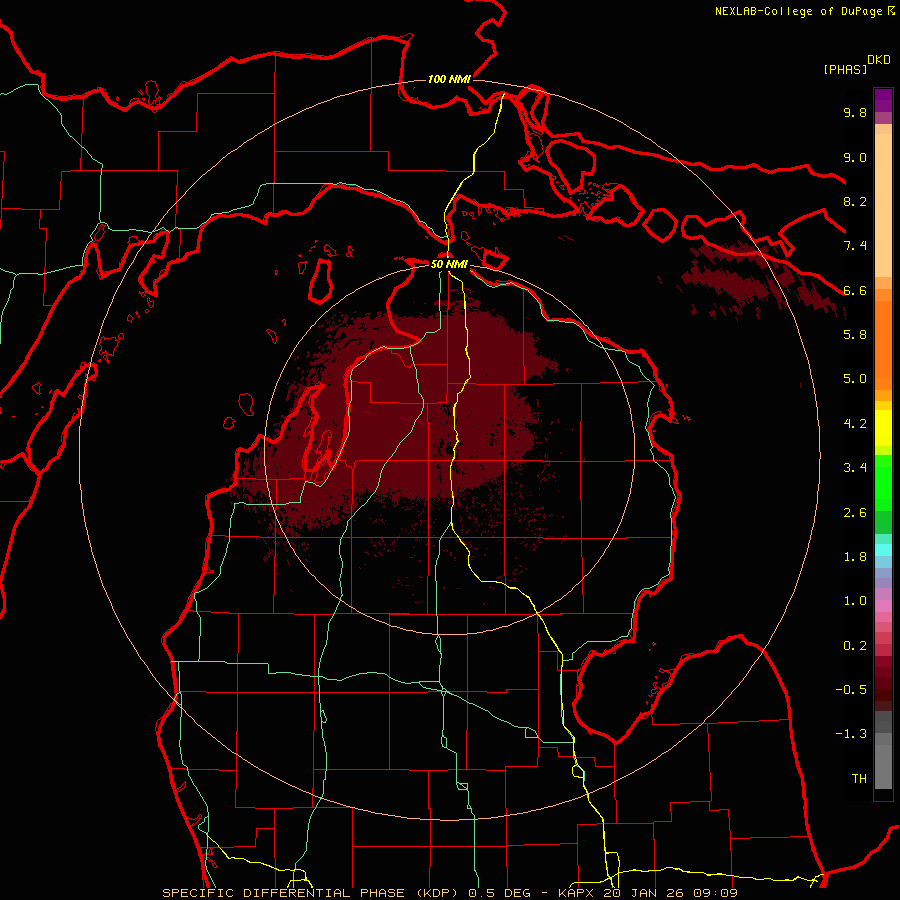Click the 5.8 value on the color scale
The height and width of the screenshot is (900, 900).
click(x=855, y=335)
